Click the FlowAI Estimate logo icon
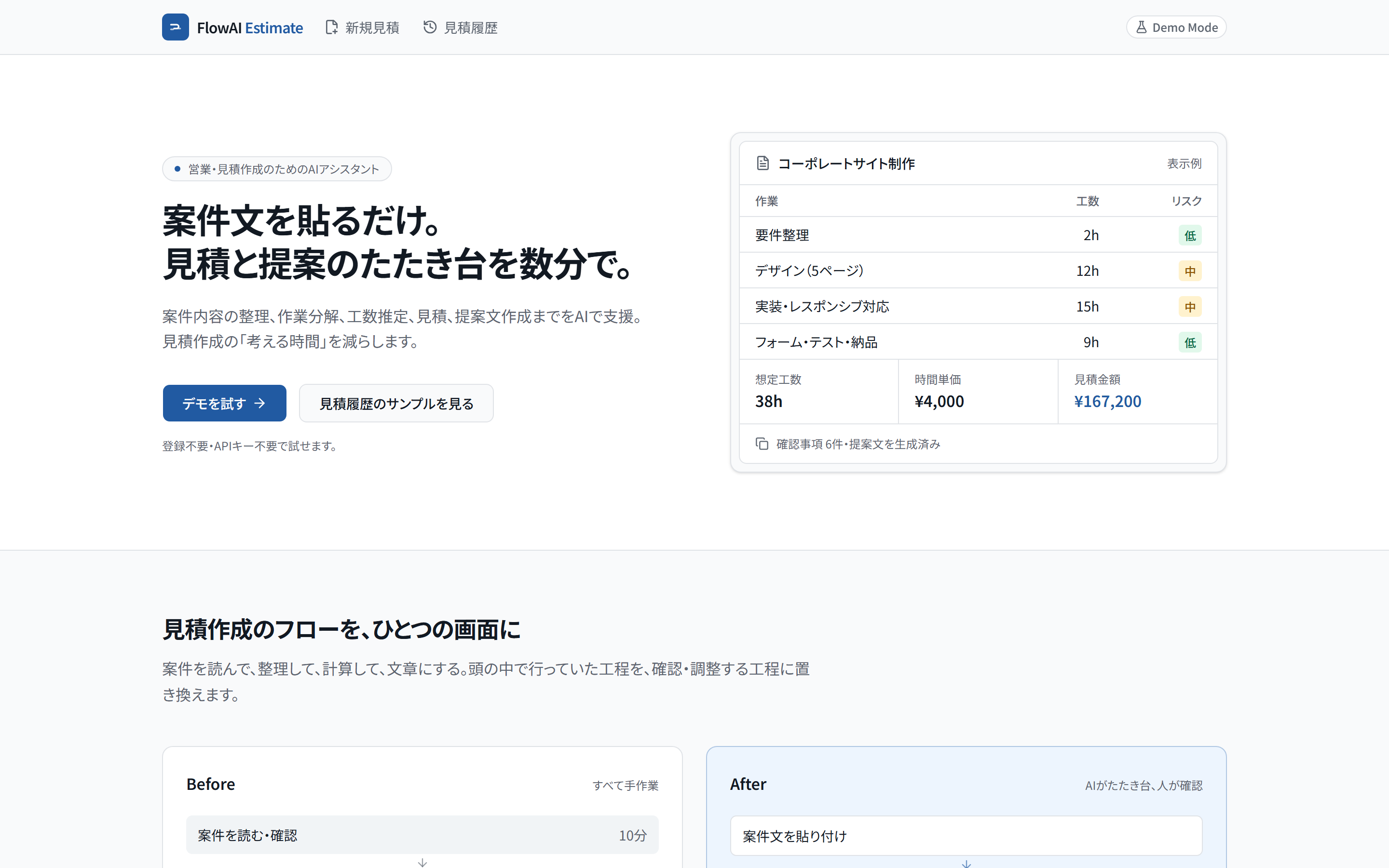 pyautogui.click(x=175, y=27)
